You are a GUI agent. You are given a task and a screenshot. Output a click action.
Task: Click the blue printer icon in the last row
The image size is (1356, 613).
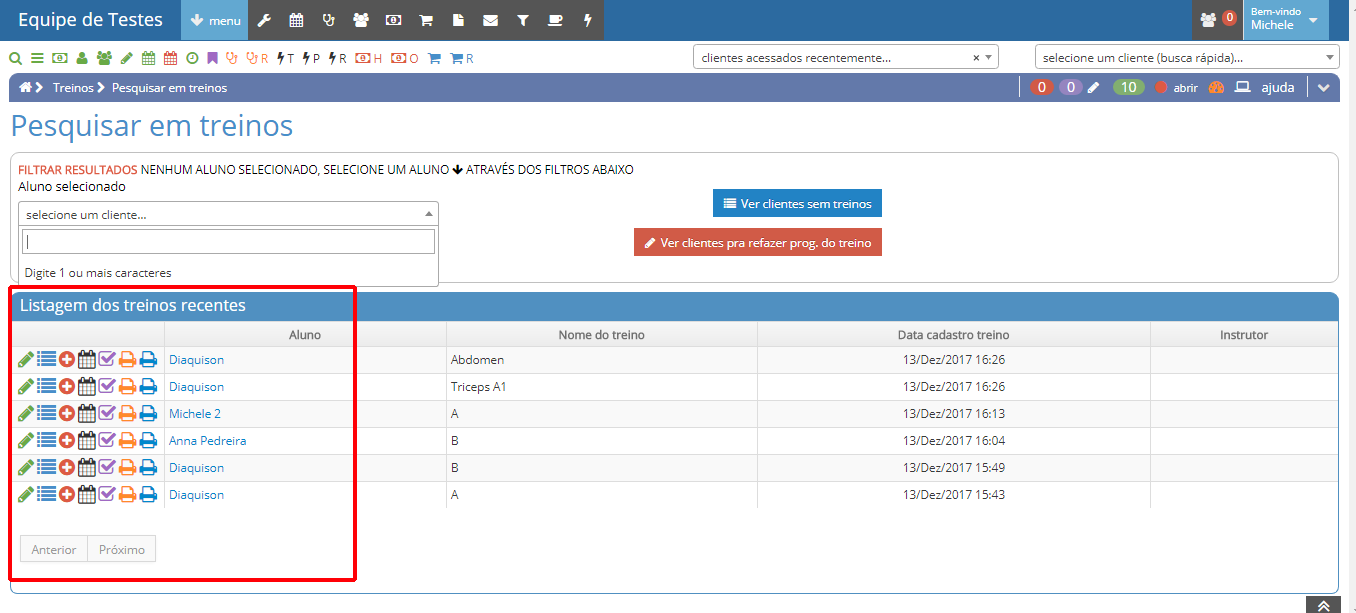pyautogui.click(x=148, y=495)
